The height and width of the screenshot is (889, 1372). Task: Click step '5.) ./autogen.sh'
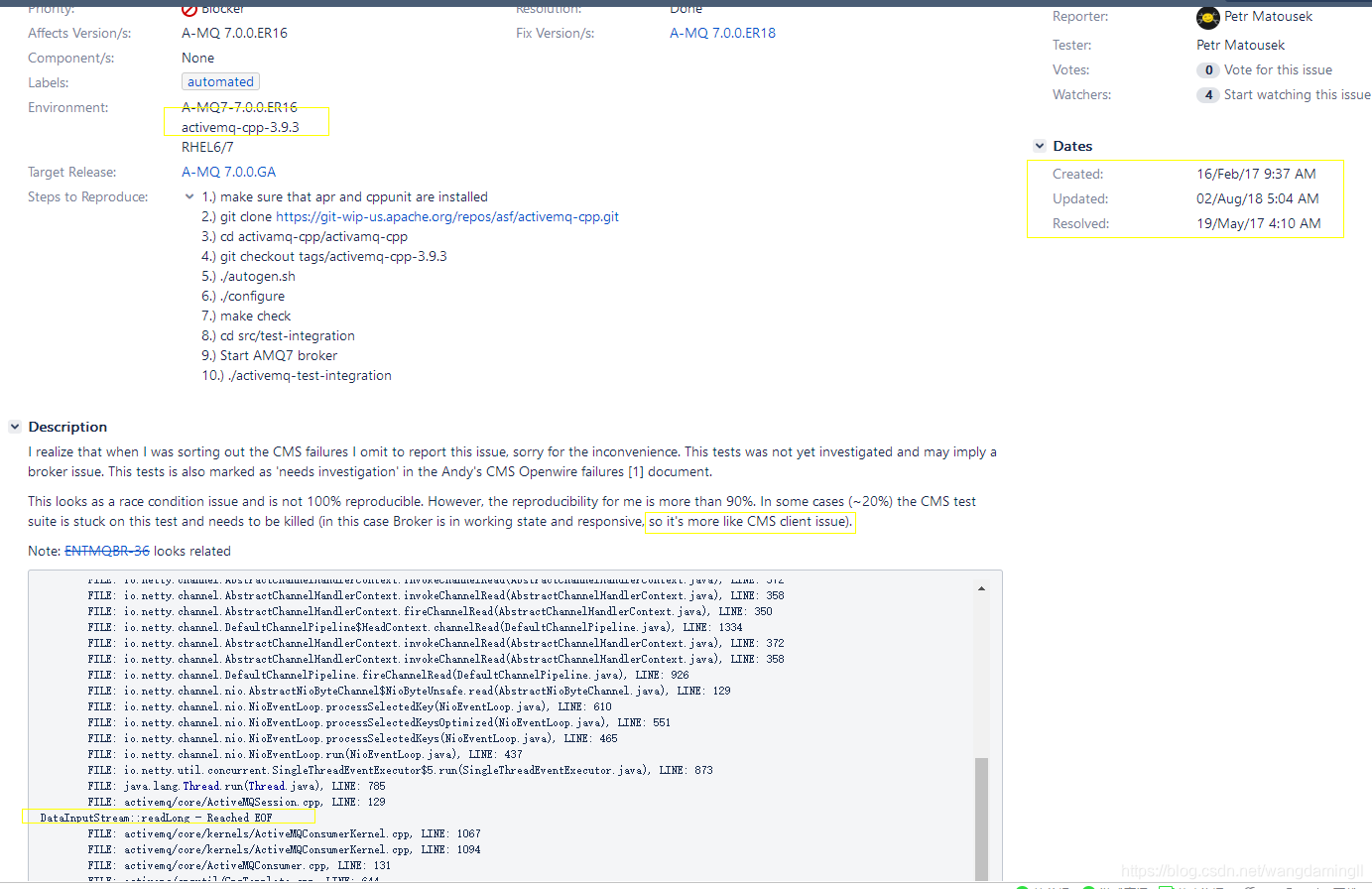(x=248, y=276)
